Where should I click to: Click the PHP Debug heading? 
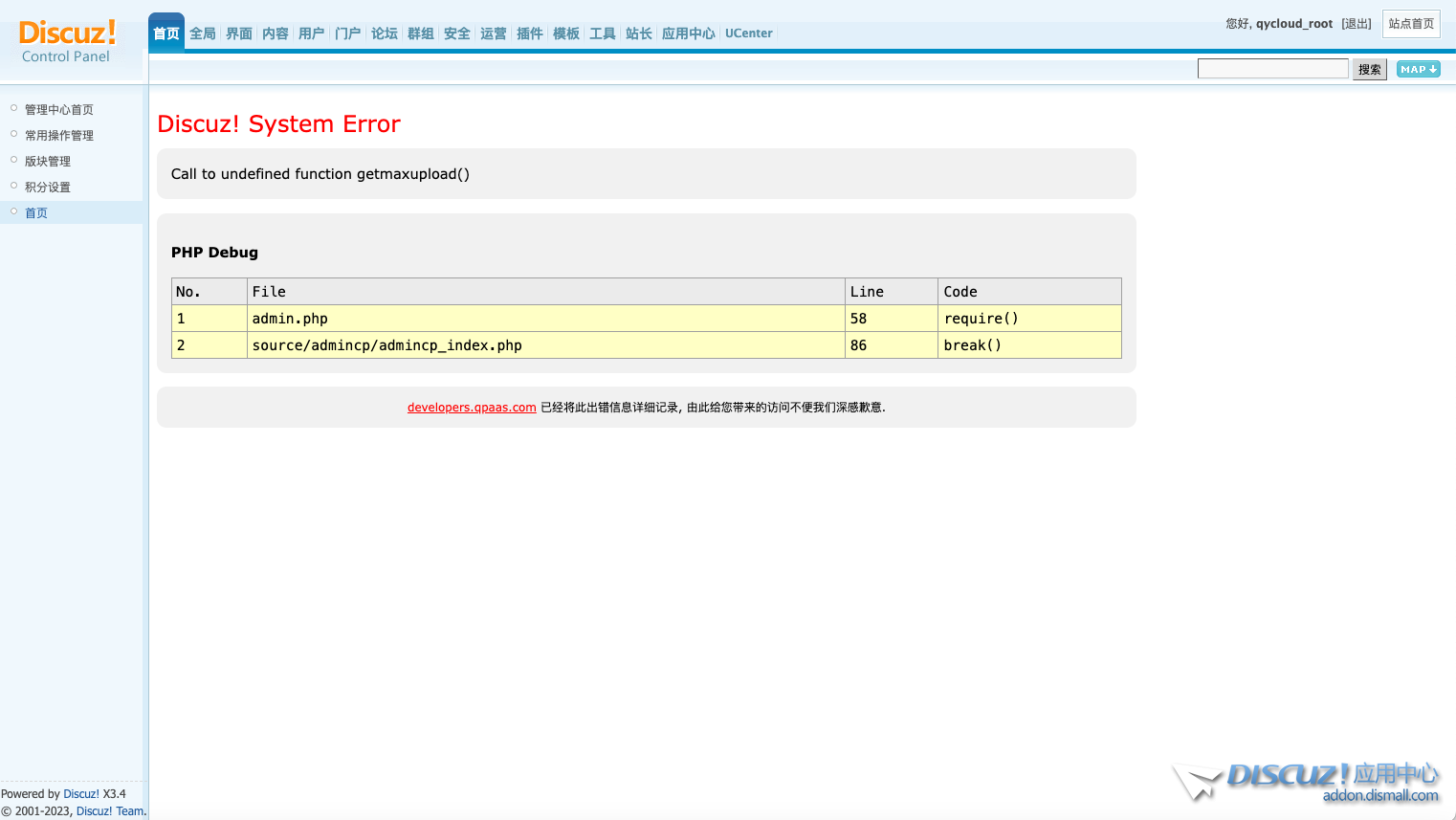[214, 253]
